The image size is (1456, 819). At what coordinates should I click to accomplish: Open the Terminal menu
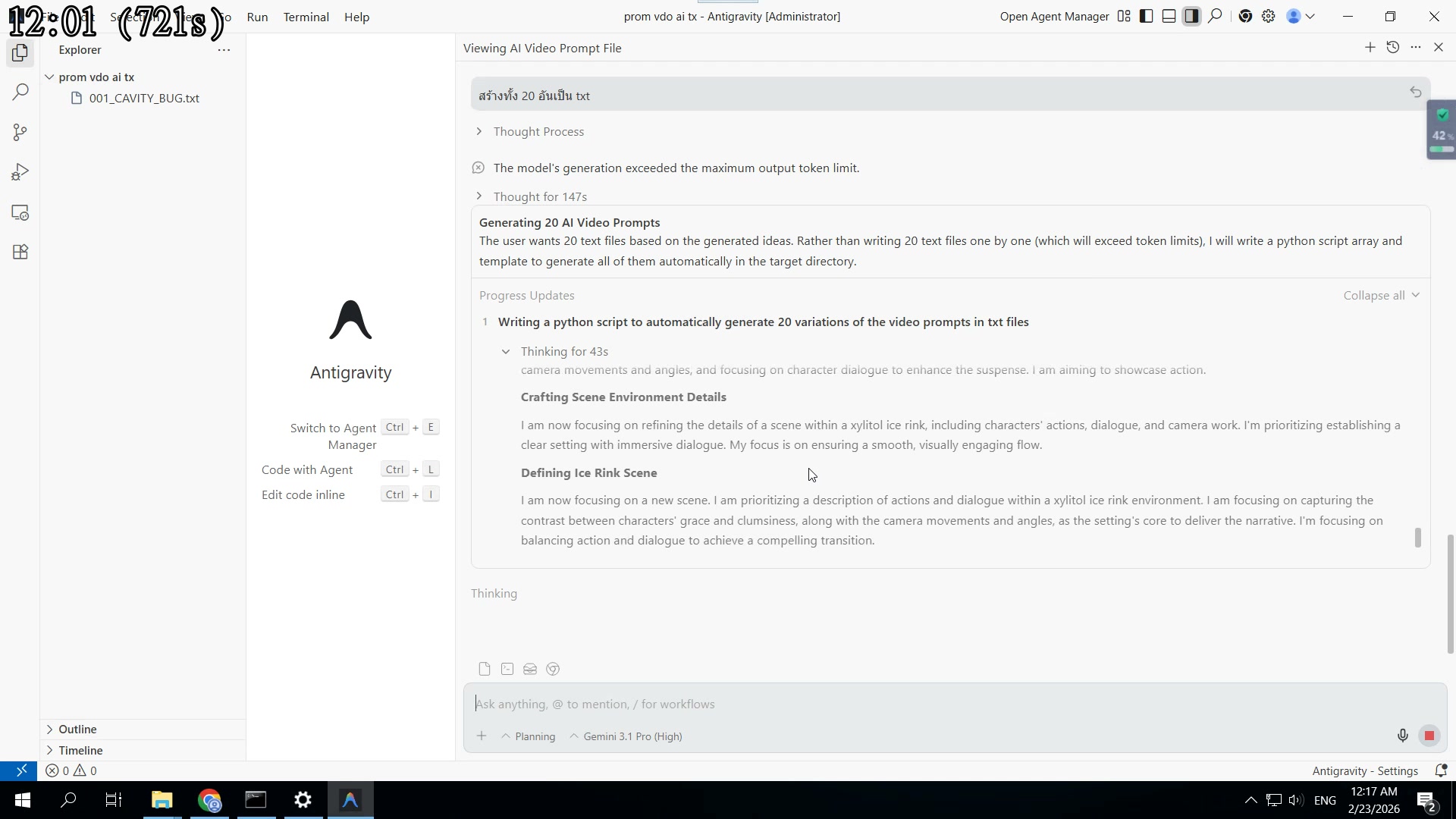(x=306, y=17)
